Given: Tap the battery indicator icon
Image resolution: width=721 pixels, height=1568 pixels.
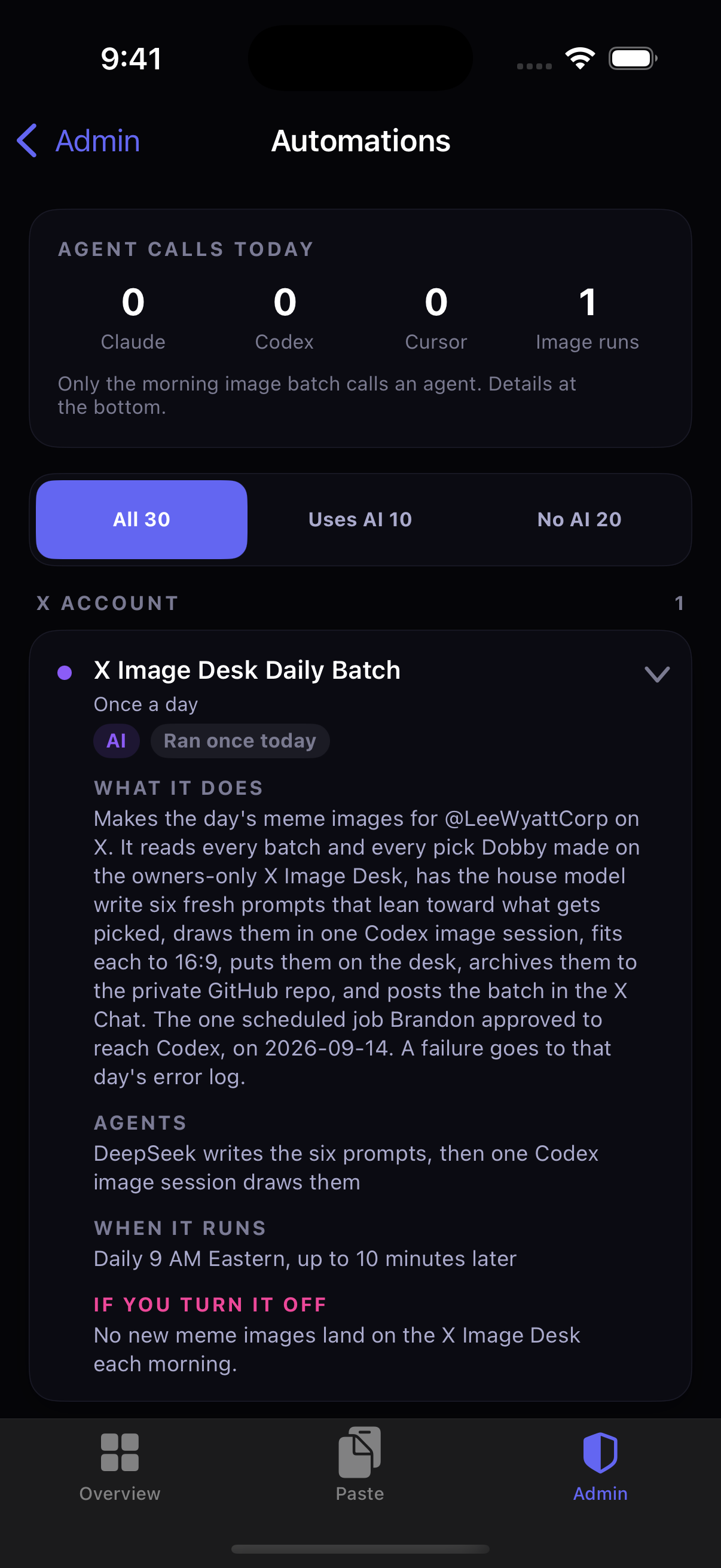Looking at the screenshot, I should pos(633,59).
